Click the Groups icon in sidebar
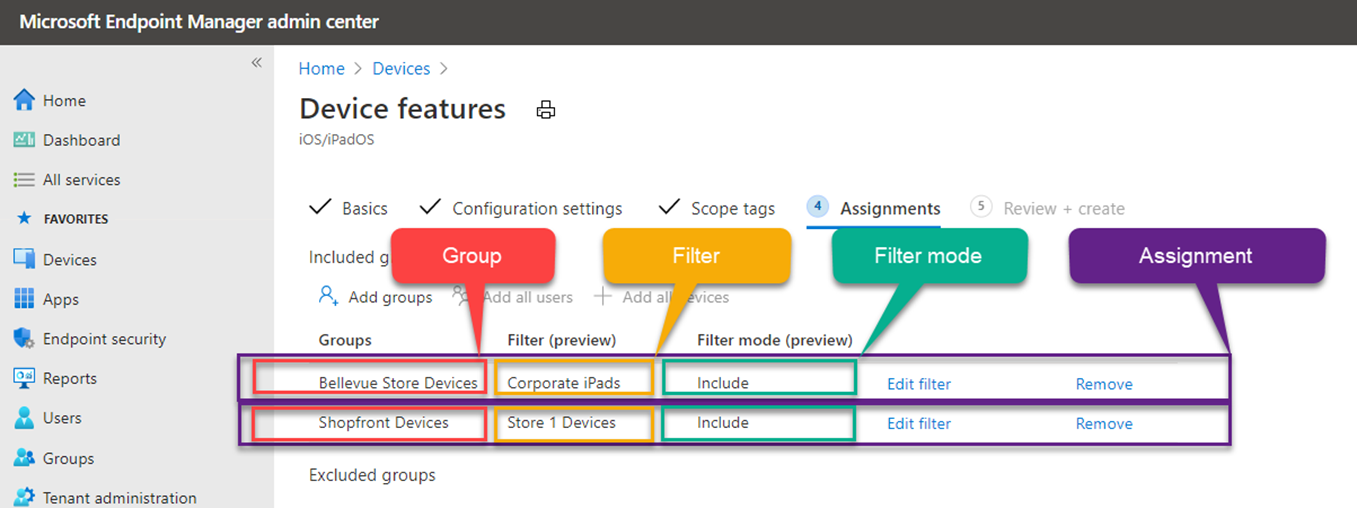Image resolution: width=1357 pixels, height=508 pixels. click(24, 458)
